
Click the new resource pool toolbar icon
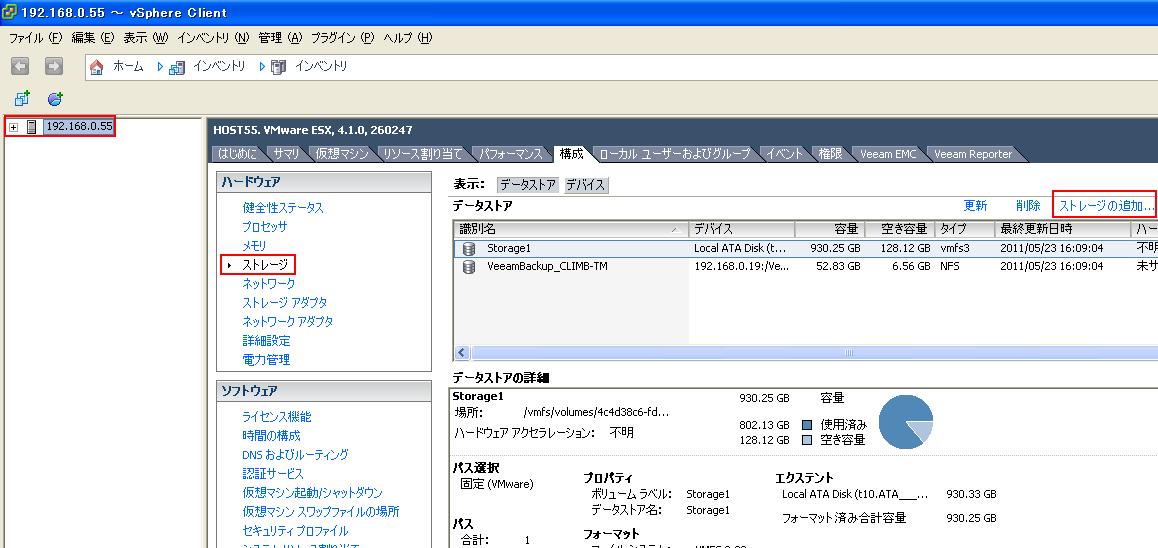[55, 98]
